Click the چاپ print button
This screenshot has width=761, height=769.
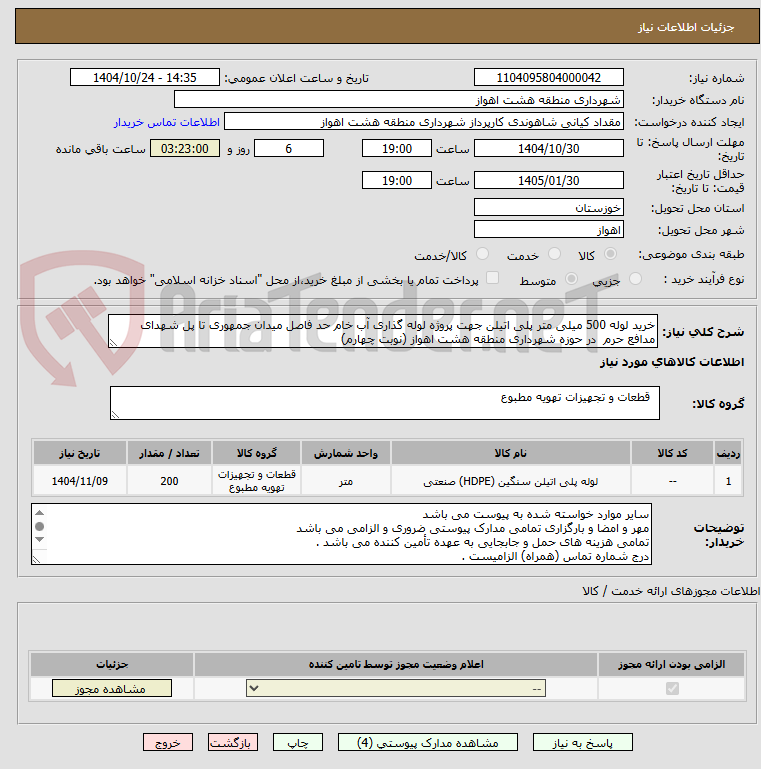(298, 743)
